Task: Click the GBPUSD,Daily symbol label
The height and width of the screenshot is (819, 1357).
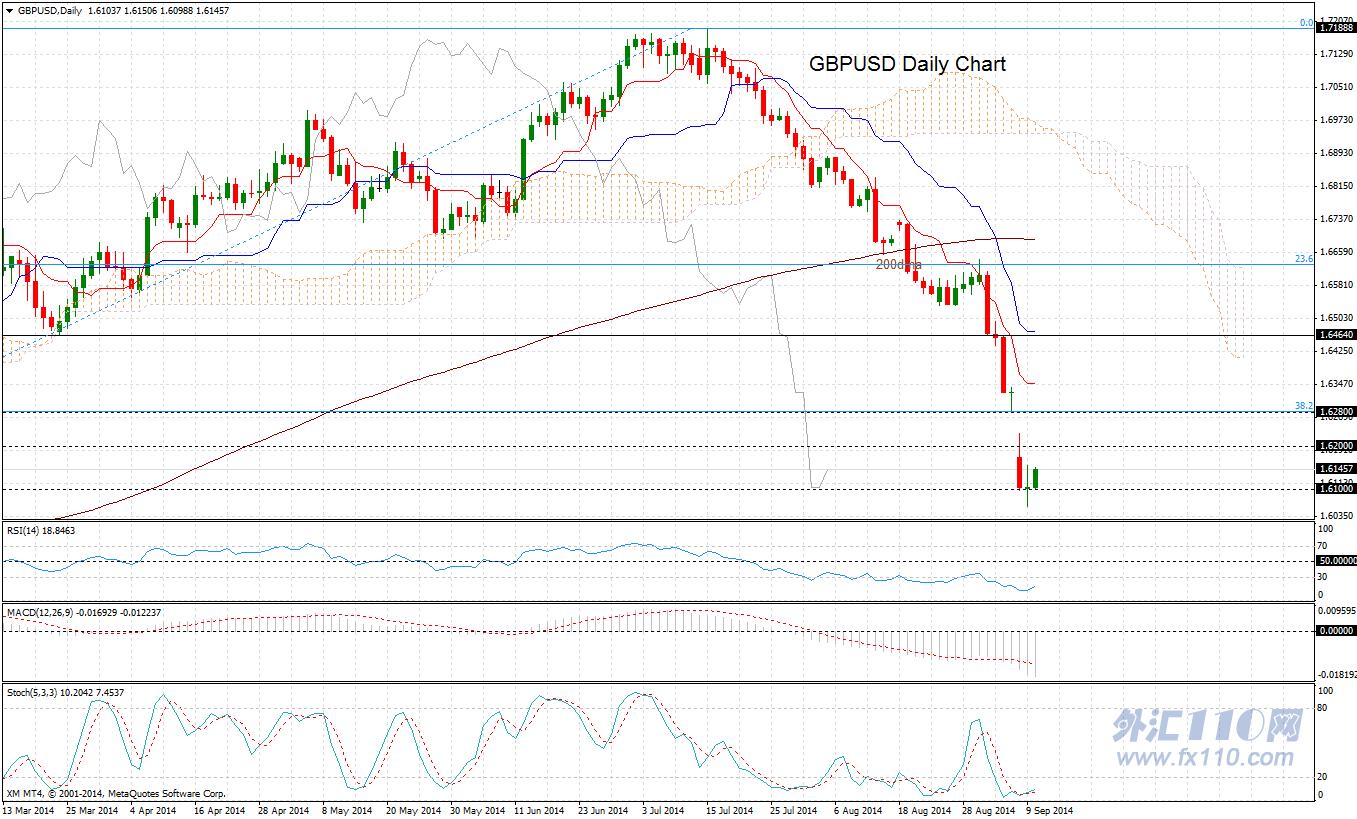Action: click(x=50, y=10)
